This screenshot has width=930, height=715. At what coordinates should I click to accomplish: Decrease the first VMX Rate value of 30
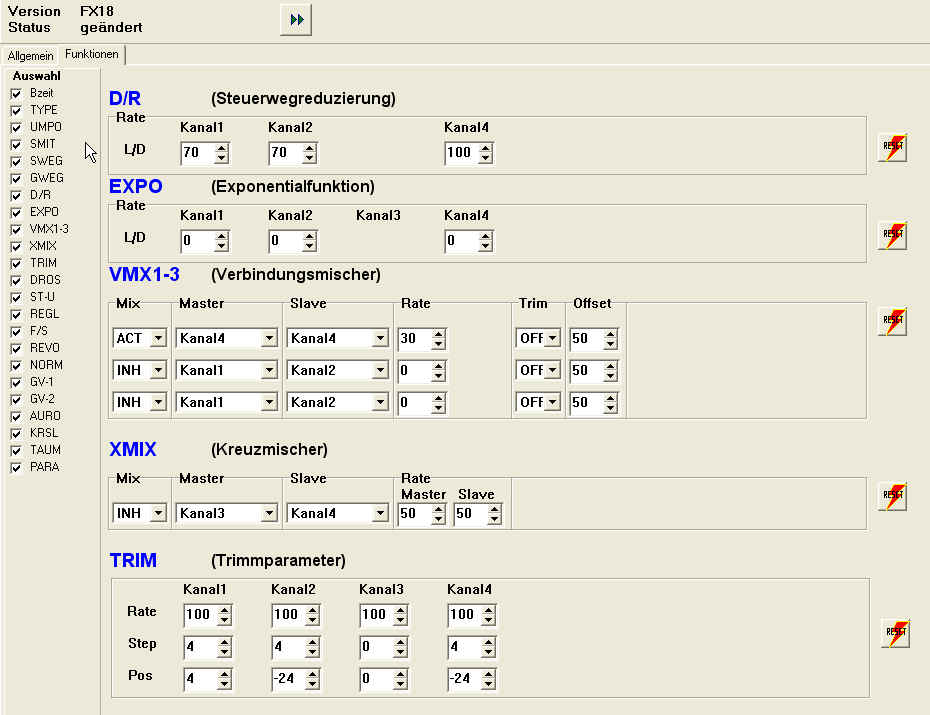click(438, 344)
